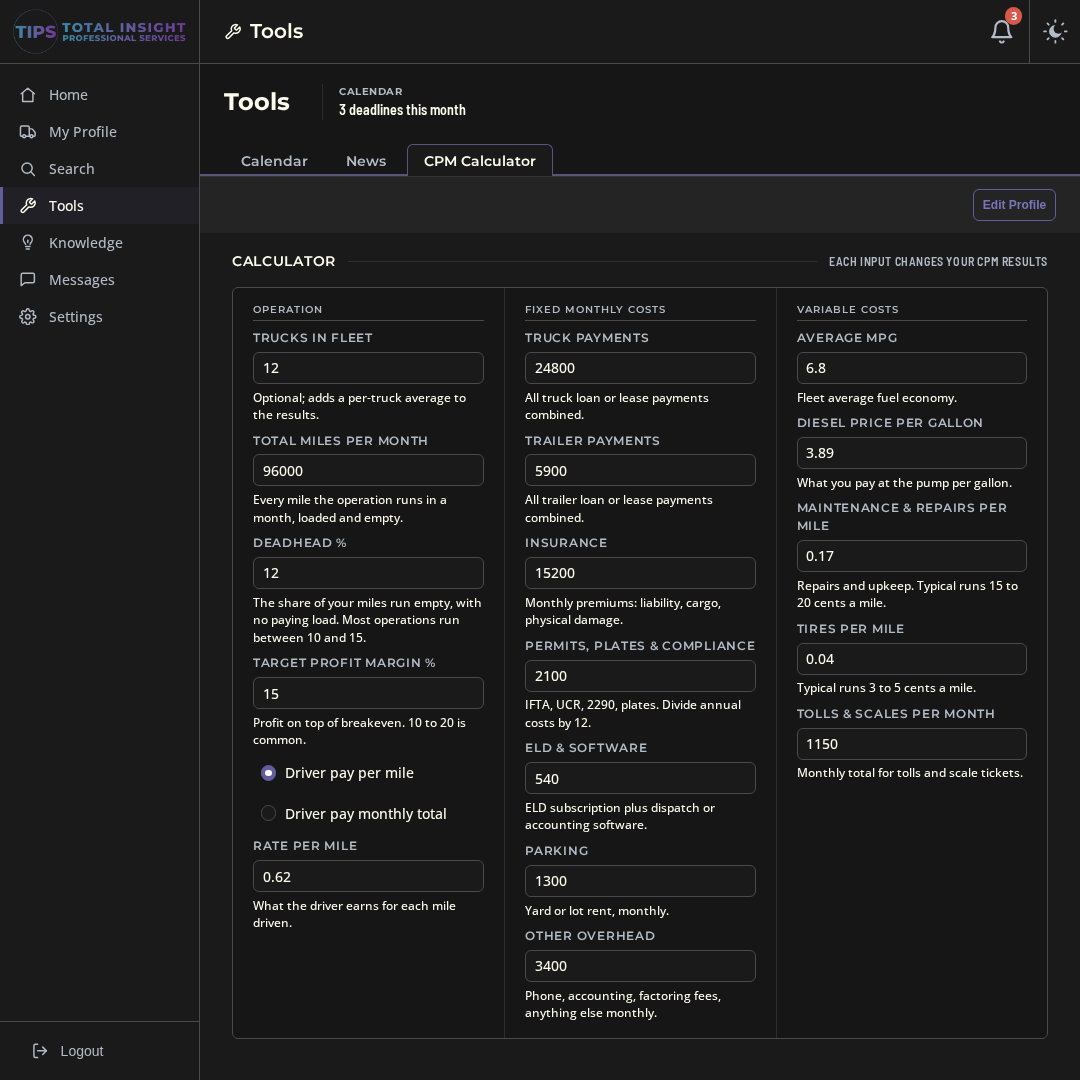Edit the Average MPG field
The image size is (1080, 1080).
pyautogui.click(x=911, y=368)
